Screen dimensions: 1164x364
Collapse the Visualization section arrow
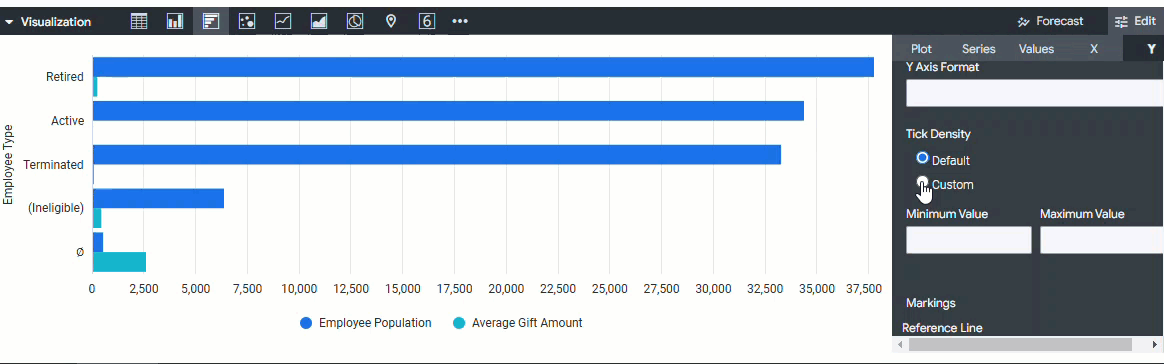[10, 22]
